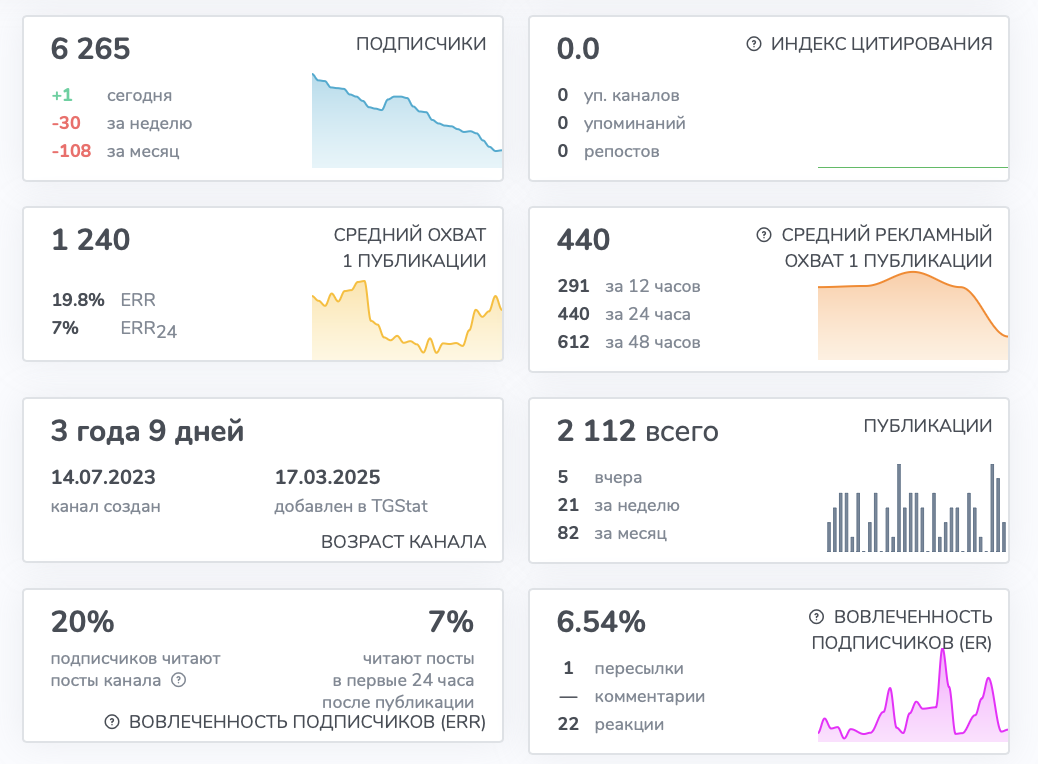The height and width of the screenshot is (764, 1038).
Task: Open the blue subscribers trend chart
Action: pyautogui.click(x=407, y=120)
